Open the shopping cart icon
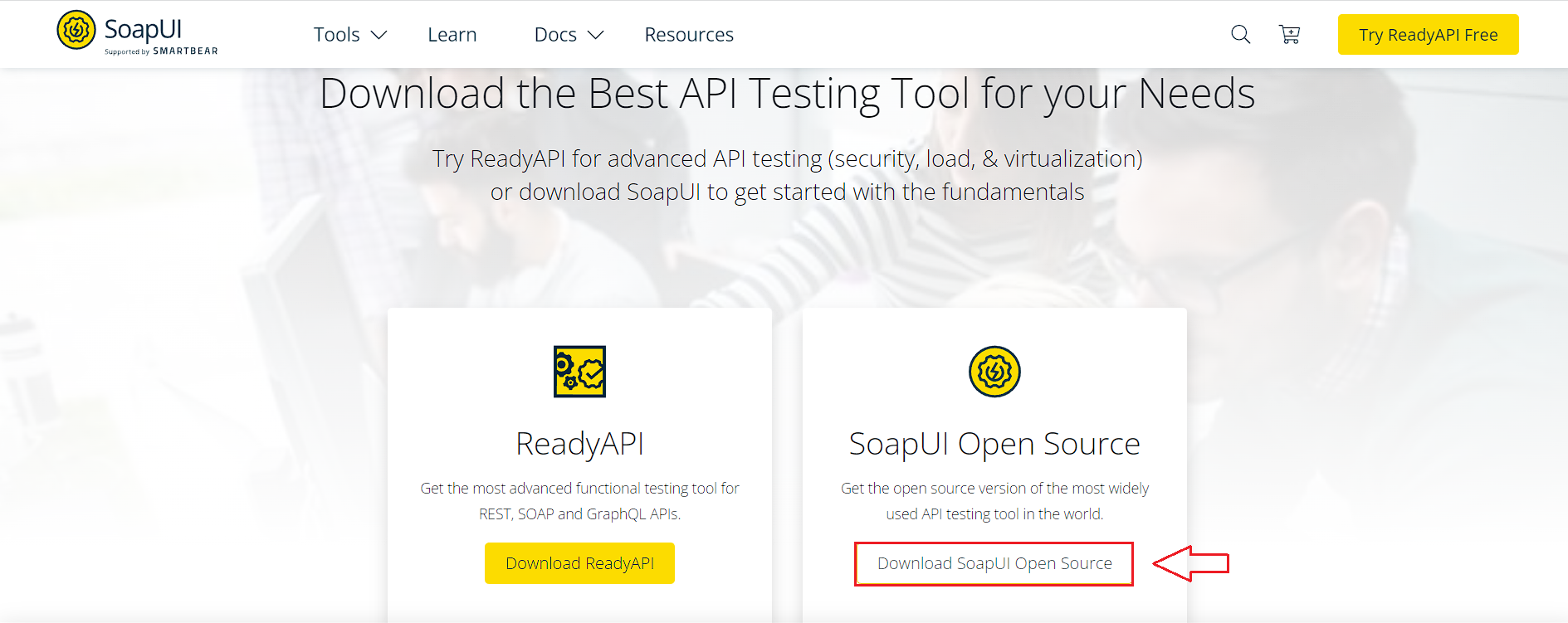 [x=1289, y=34]
